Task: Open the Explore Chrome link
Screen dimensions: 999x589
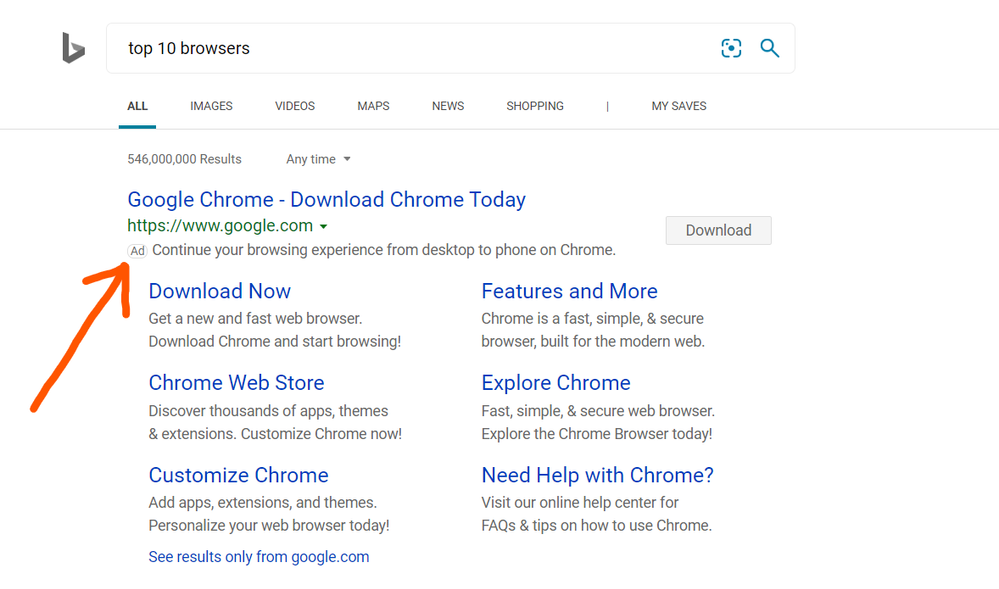Action: 556,382
